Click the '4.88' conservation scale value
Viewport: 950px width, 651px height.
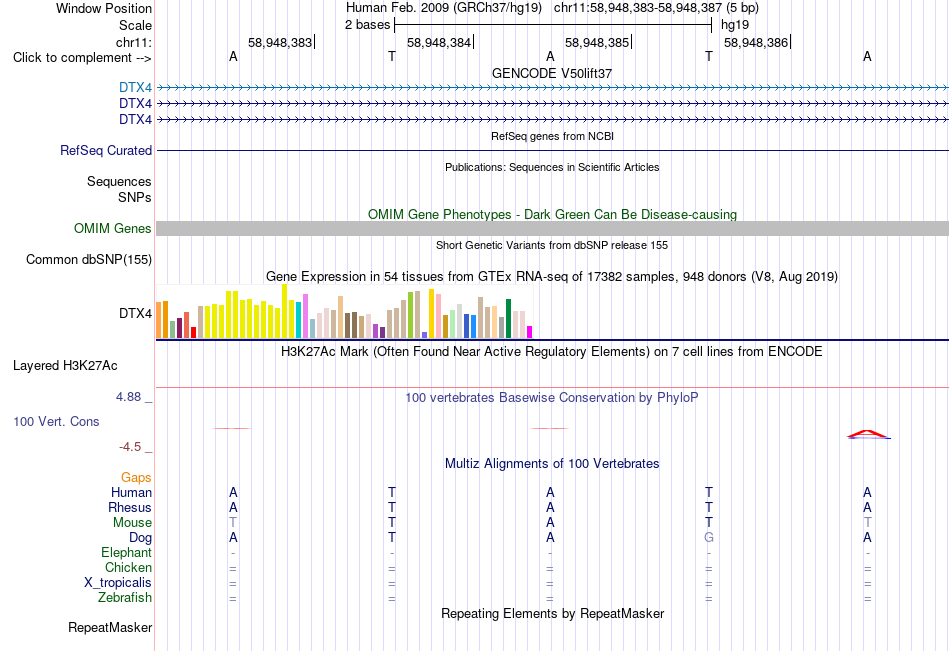point(128,397)
